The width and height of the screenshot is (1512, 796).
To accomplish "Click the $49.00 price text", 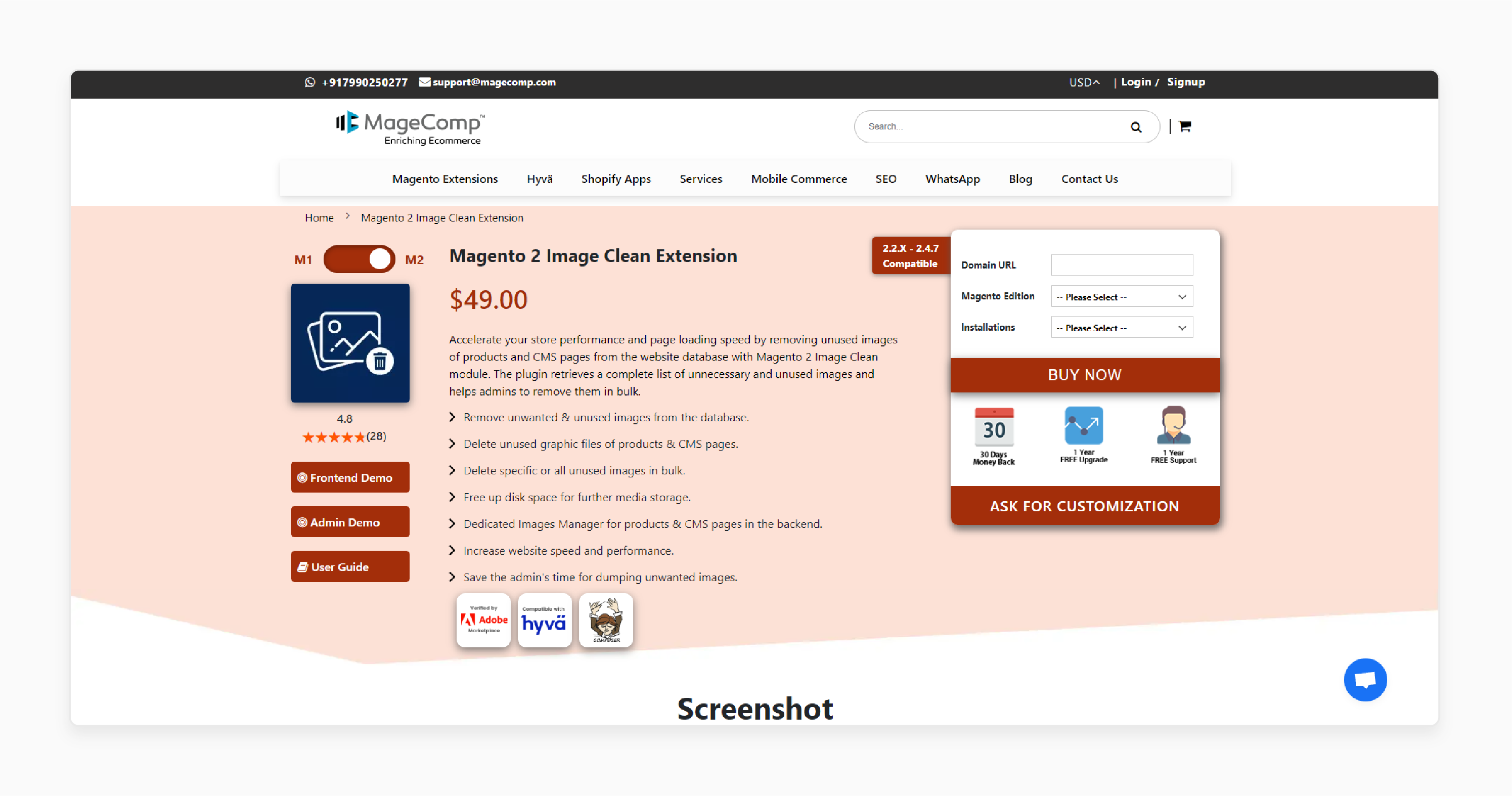I will click(488, 300).
